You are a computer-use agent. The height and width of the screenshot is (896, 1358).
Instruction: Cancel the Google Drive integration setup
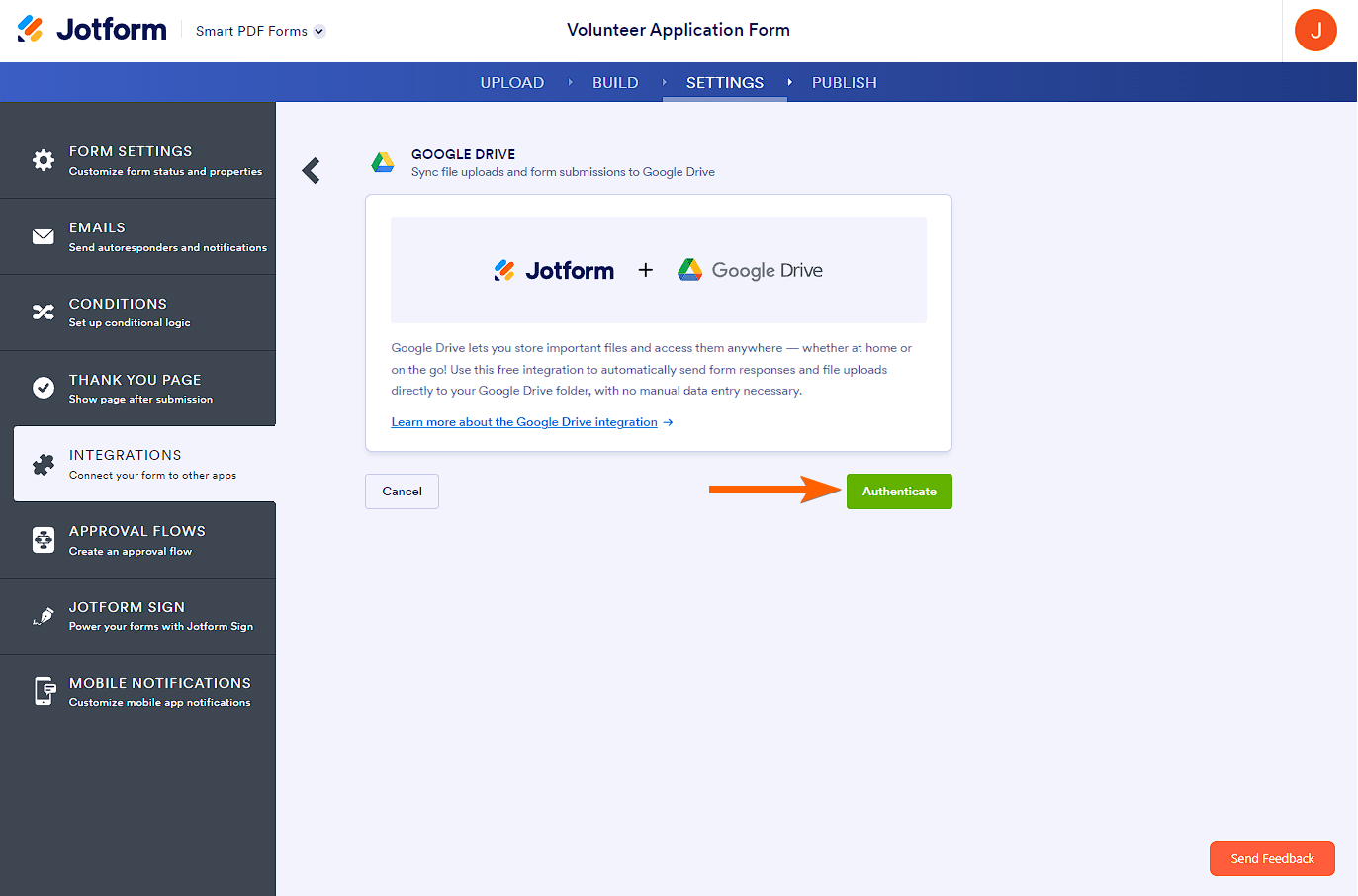[x=402, y=492]
